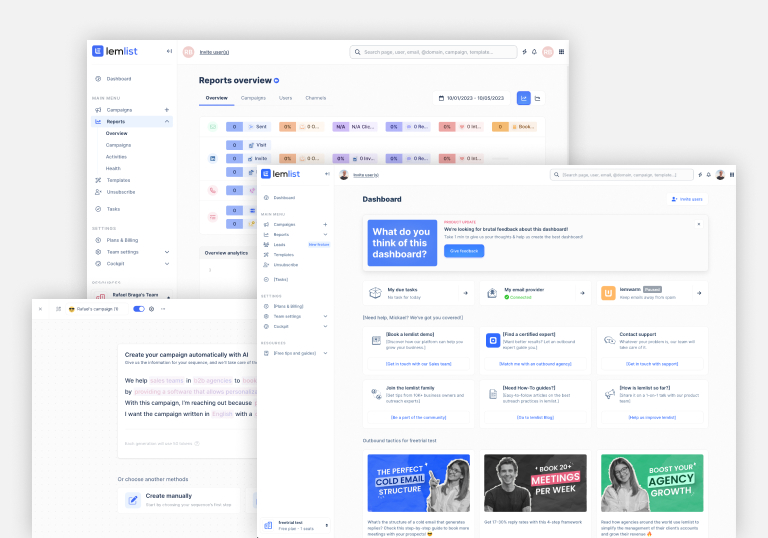Click Match me with an outbound agency
This screenshot has width=768, height=538.
tap(535, 364)
